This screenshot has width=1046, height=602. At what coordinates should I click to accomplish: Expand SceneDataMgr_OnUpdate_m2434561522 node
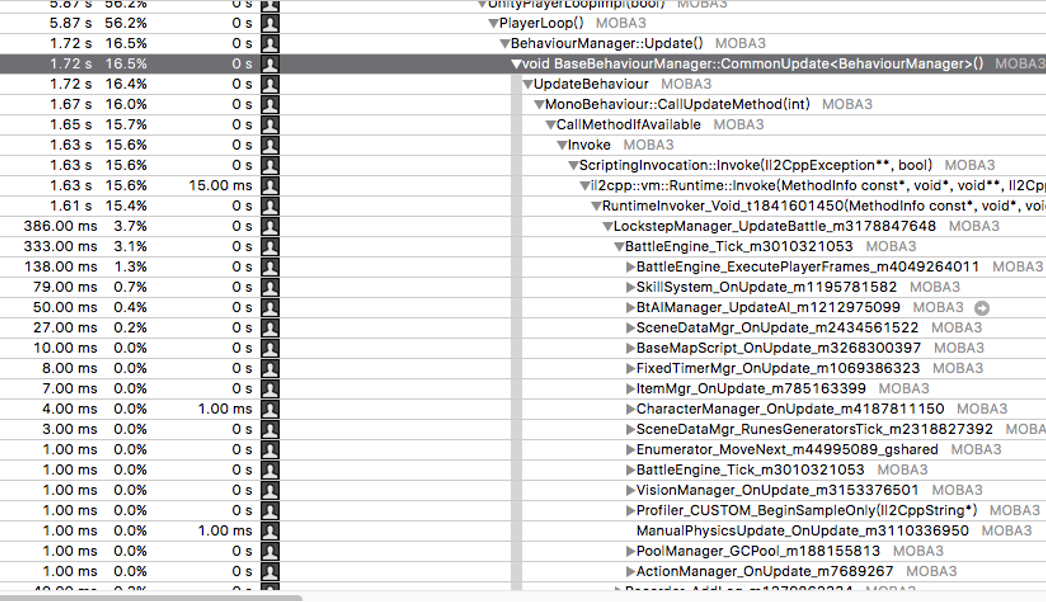[x=630, y=328]
